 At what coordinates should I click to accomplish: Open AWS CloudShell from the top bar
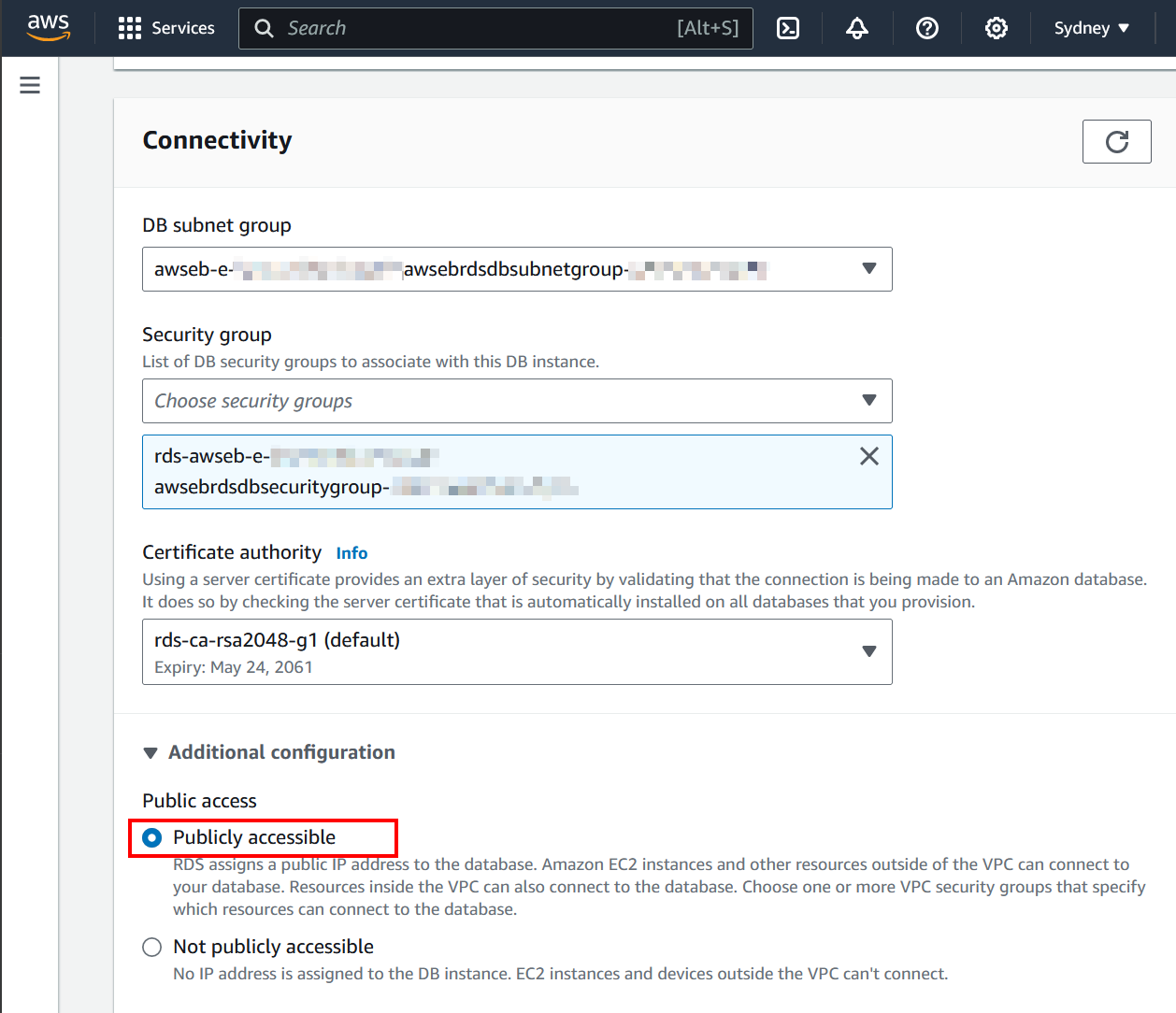(x=788, y=28)
